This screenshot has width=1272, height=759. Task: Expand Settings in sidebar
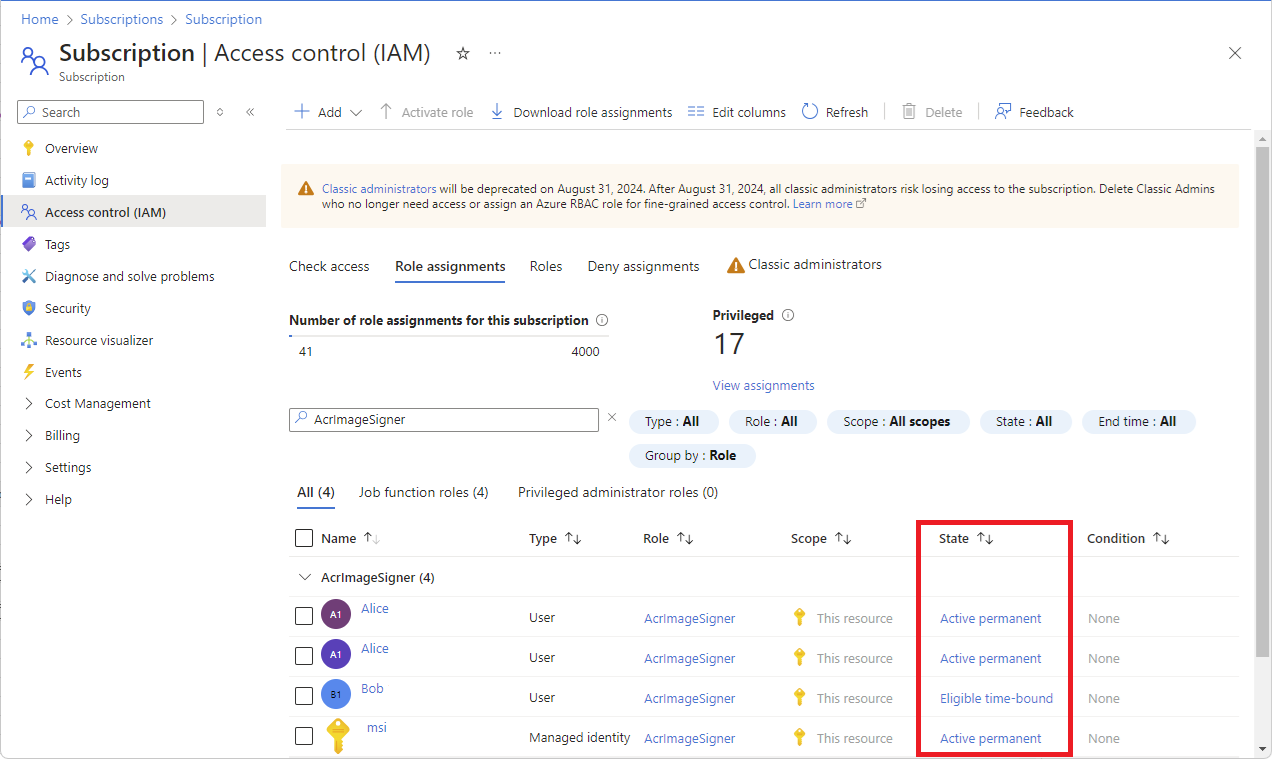tap(29, 467)
